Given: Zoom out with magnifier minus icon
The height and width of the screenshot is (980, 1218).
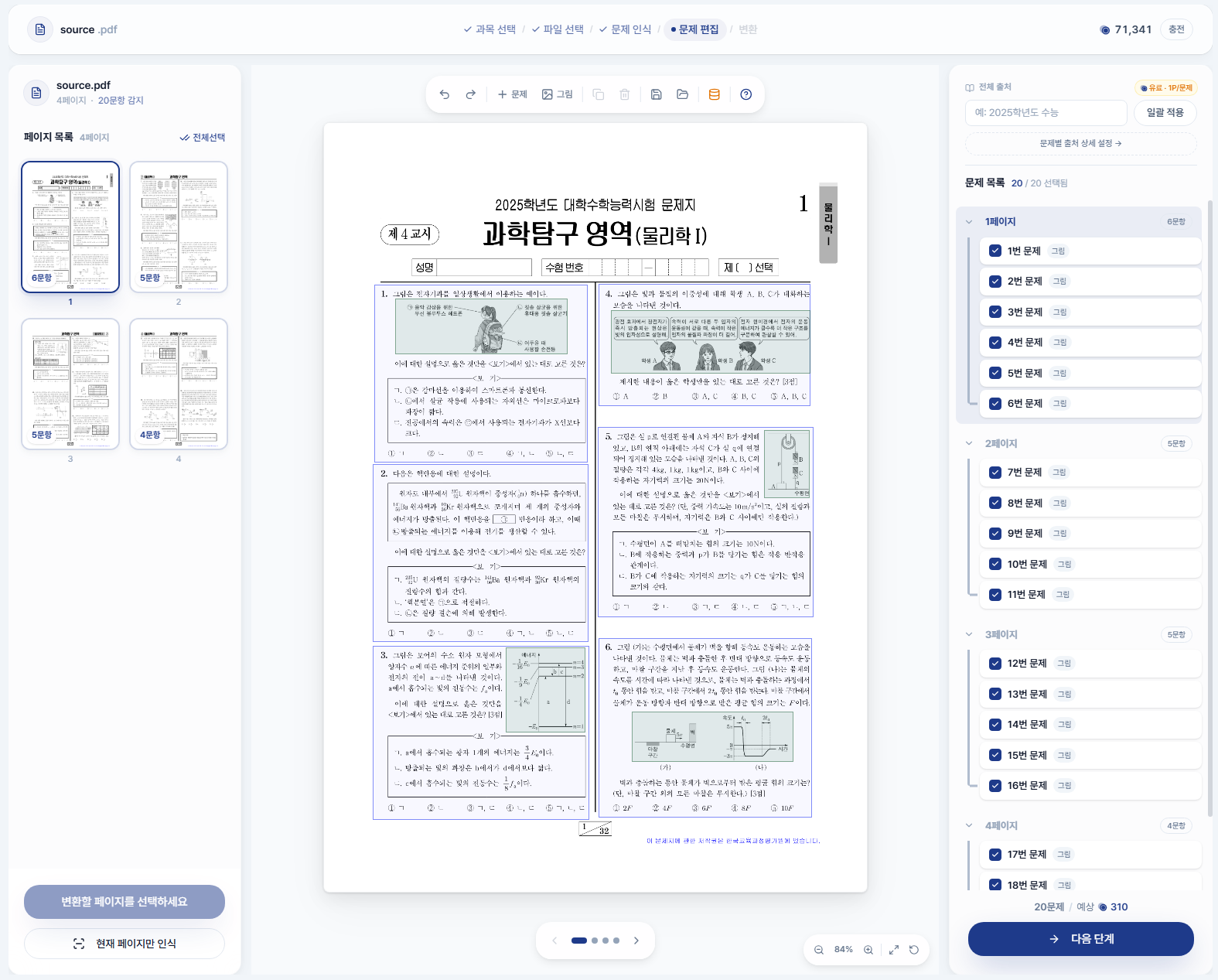Looking at the screenshot, I should pos(819,950).
